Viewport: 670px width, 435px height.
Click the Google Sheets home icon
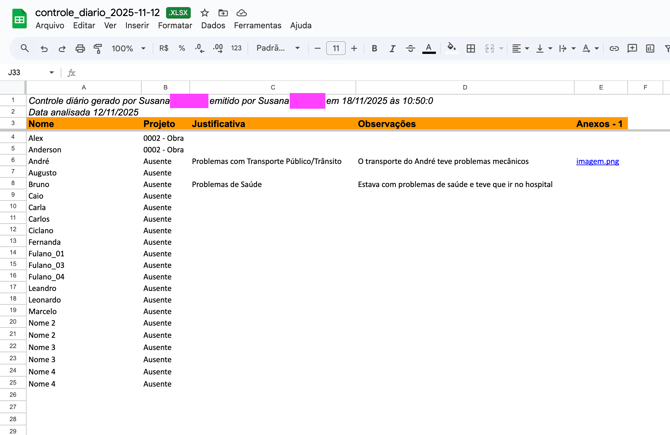point(18,19)
